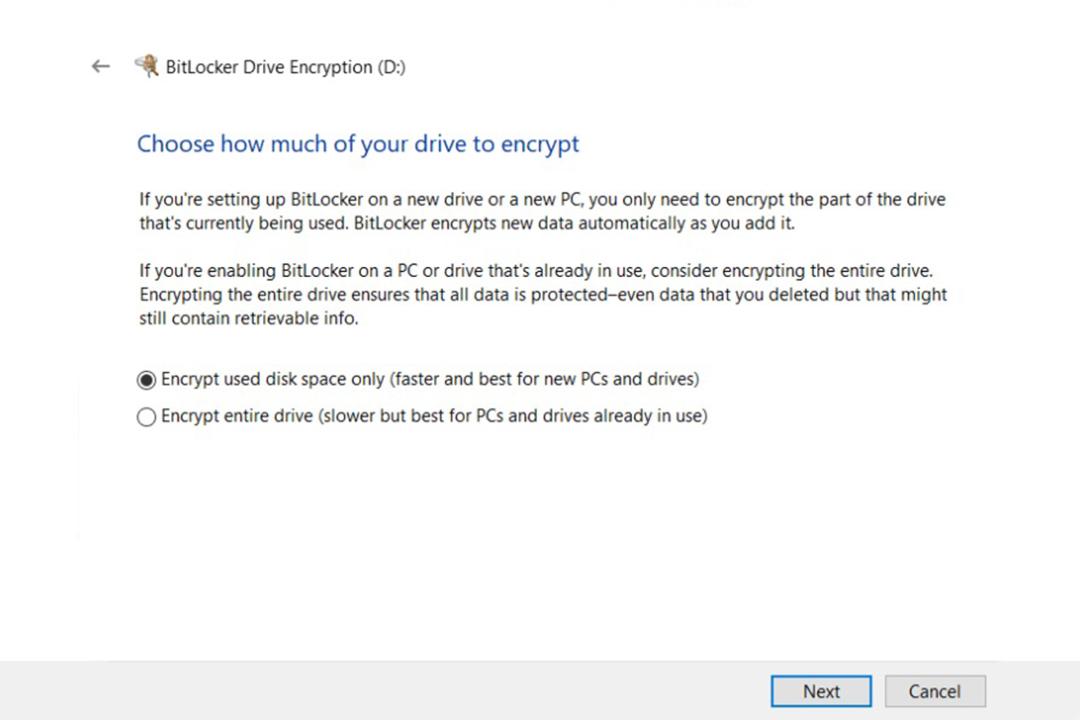Click the gray footer bar beside Next
The width and height of the screenshot is (1080, 720).
coord(386,691)
